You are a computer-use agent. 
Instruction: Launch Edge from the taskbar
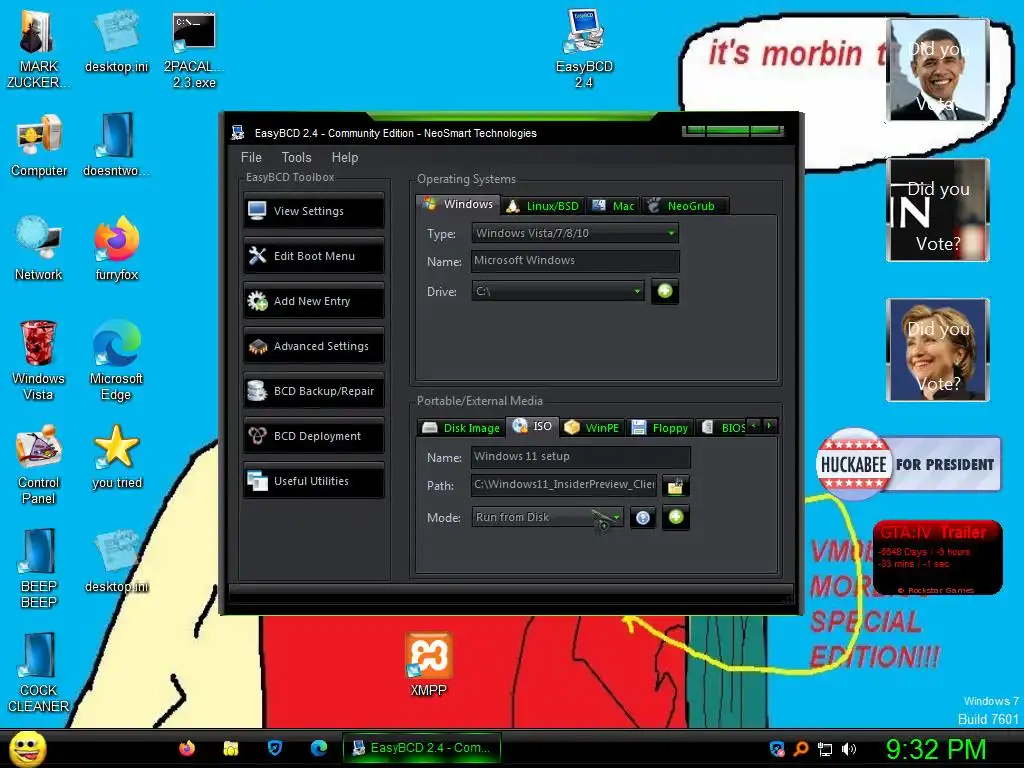pyautogui.click(x=319, y=748)
